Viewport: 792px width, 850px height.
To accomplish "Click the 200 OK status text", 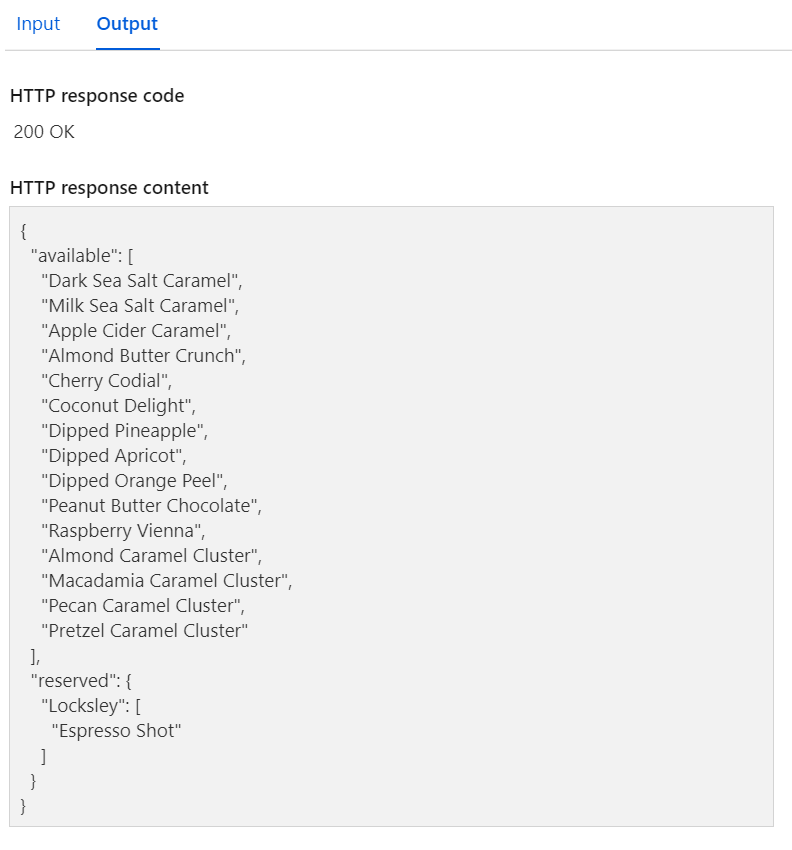I will click(44, 131).
